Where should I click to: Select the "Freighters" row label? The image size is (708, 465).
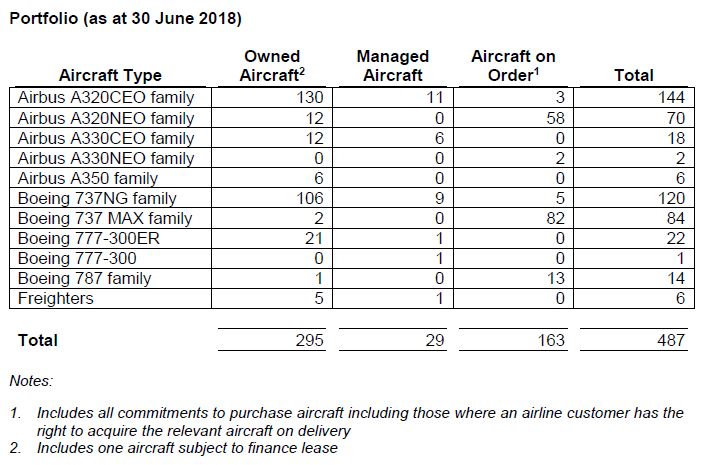click(56, 298)
